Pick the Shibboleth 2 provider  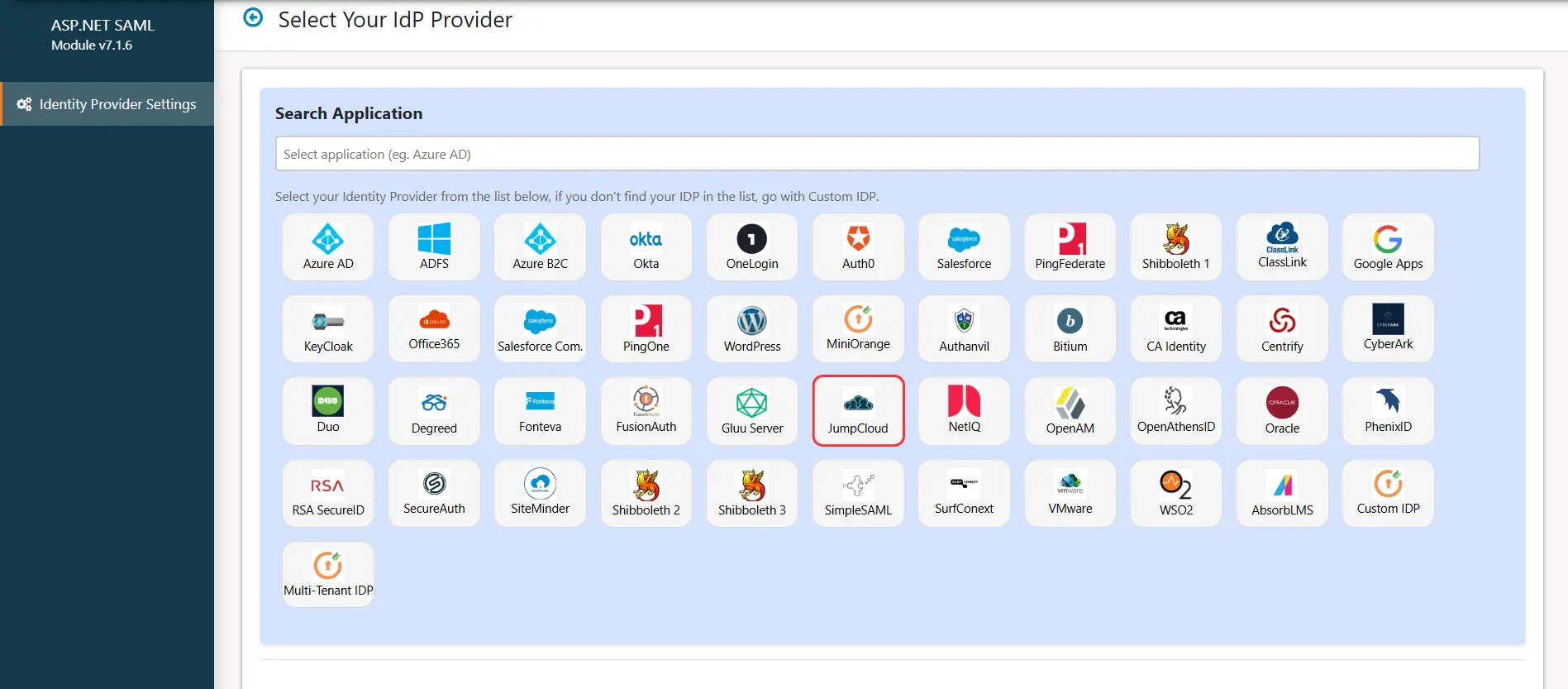point(646,493)
